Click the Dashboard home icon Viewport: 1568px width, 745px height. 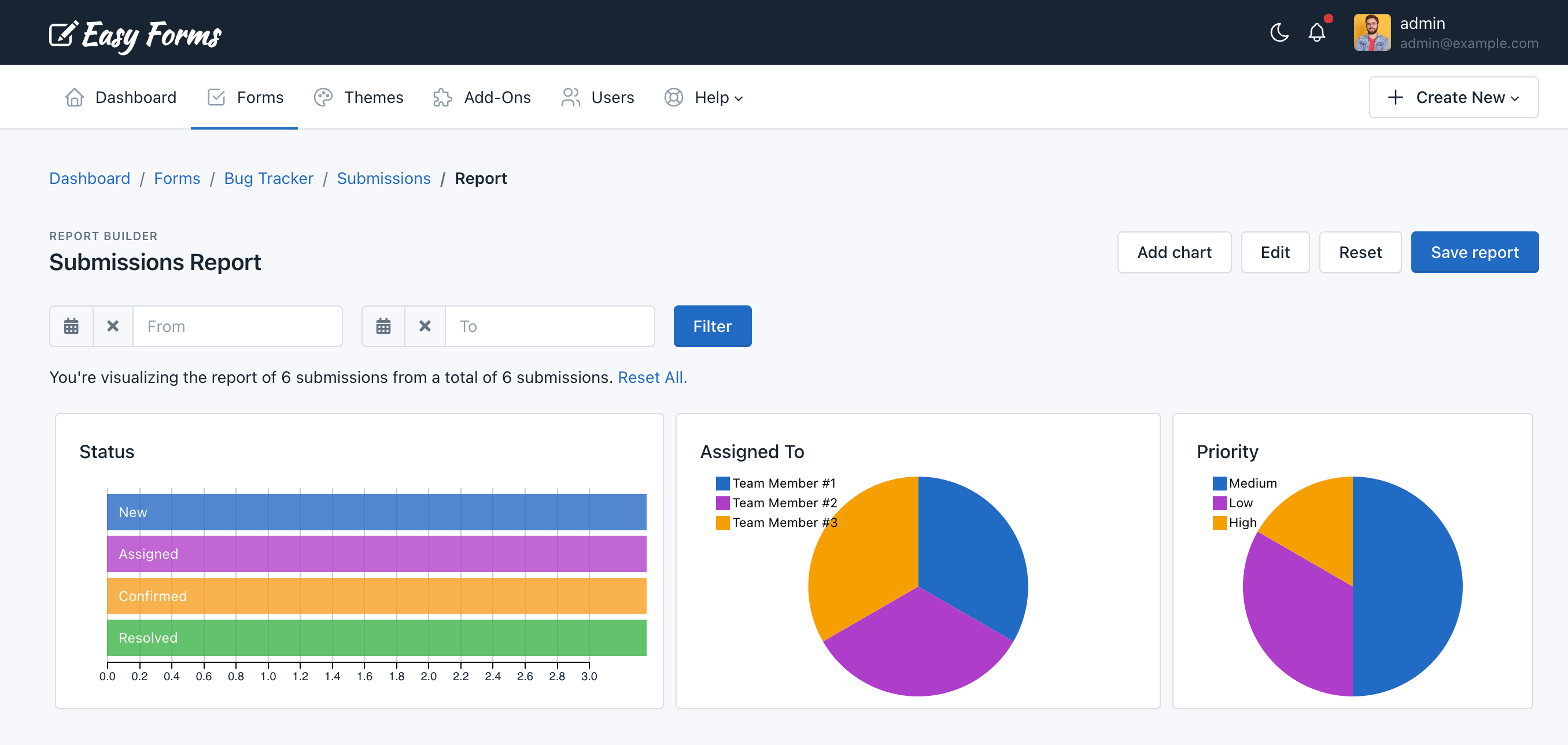point(75,97)
